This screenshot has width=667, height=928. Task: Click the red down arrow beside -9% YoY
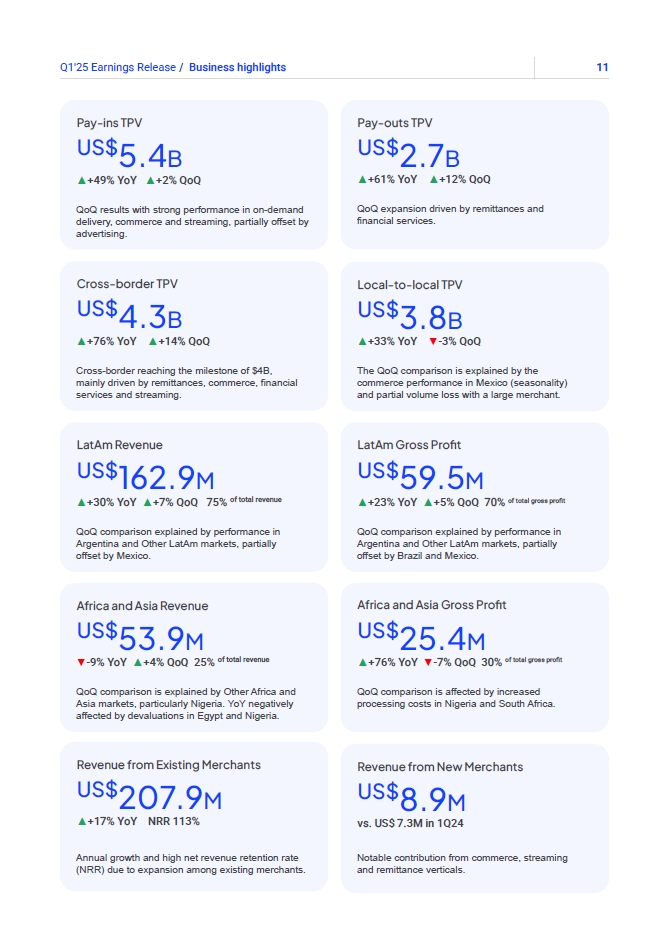pos(81,662)
